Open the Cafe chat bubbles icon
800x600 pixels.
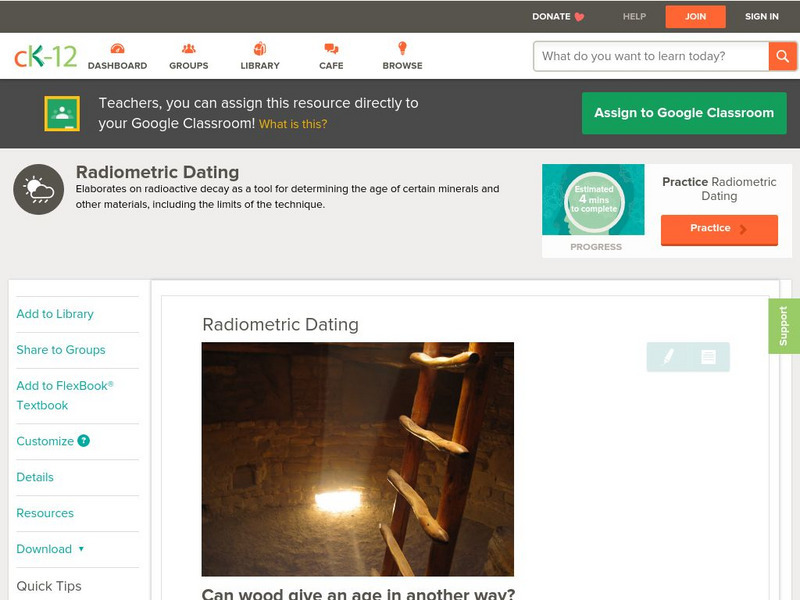[x=331, y=48]
